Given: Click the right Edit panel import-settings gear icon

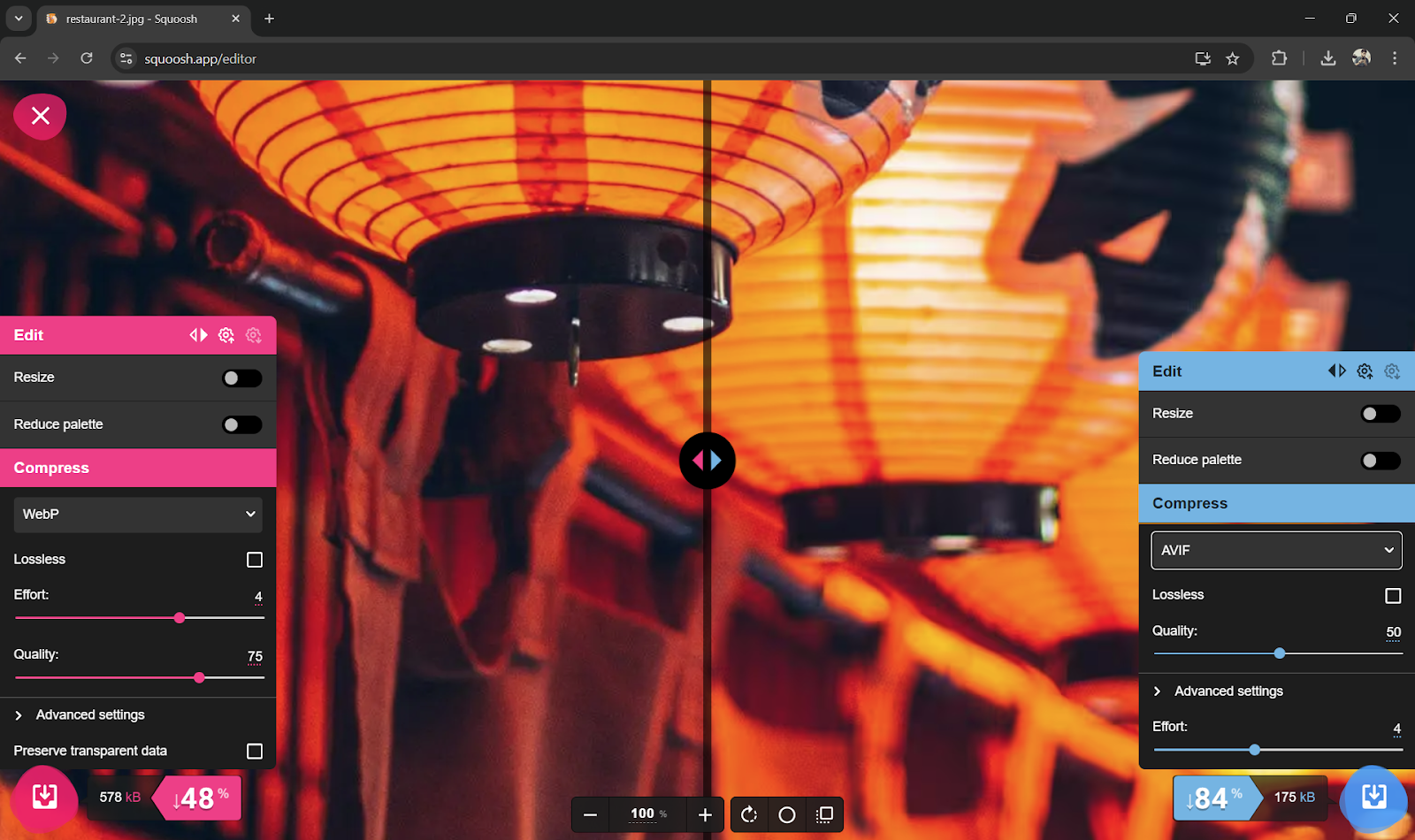Looking at the screenshot, I should pos(1393,371).
